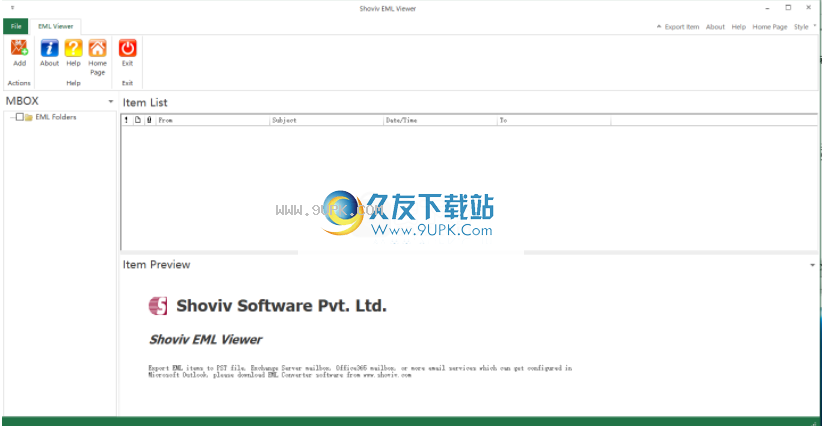Viewport: 823px width, 426px height.
Task: Sort by the Date/Time column header
Action: [x=440, y=120]
